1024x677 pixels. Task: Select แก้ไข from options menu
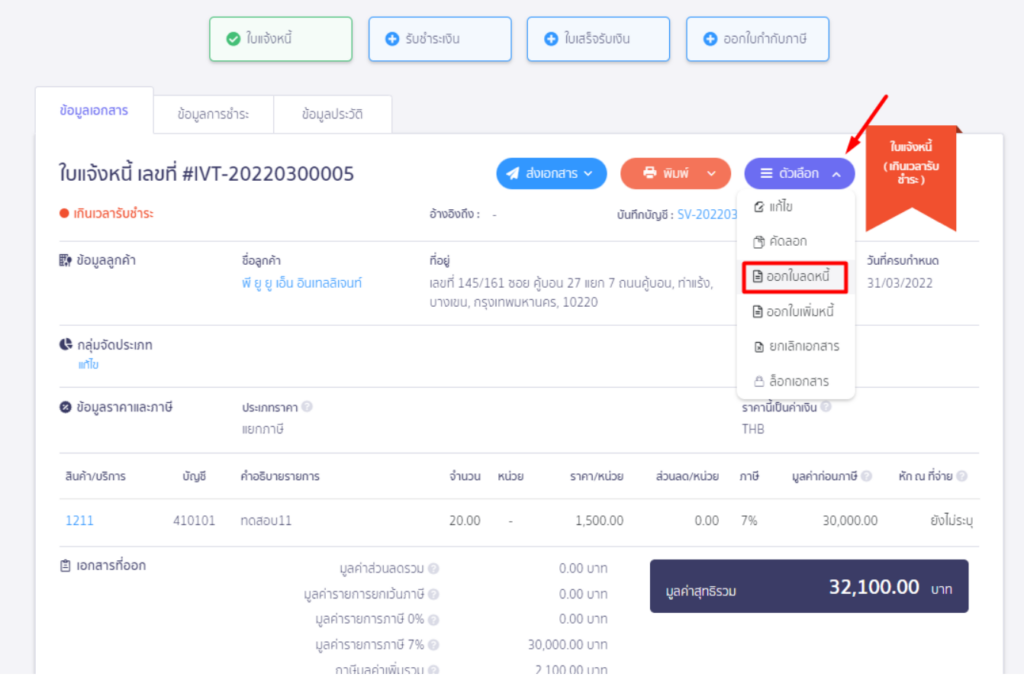(x=795, y=207)
